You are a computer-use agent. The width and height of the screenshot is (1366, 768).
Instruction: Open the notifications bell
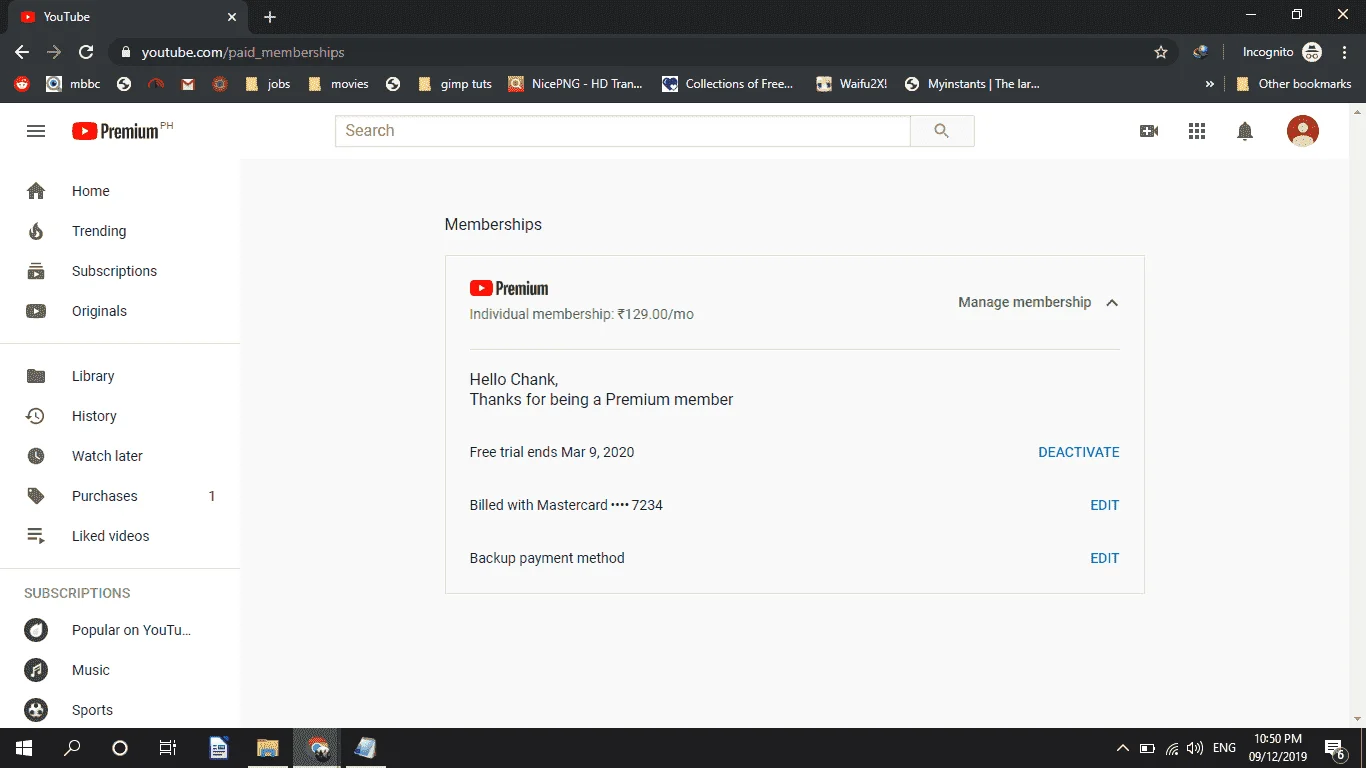click(x=1245, y=131)
